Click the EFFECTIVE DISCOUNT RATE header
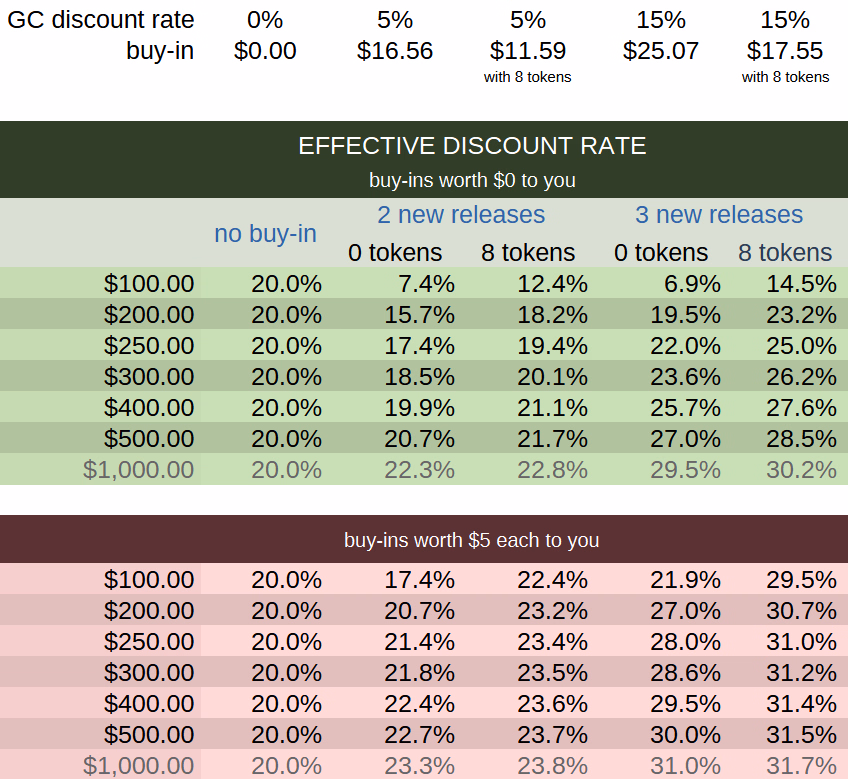 click(472, 146)
